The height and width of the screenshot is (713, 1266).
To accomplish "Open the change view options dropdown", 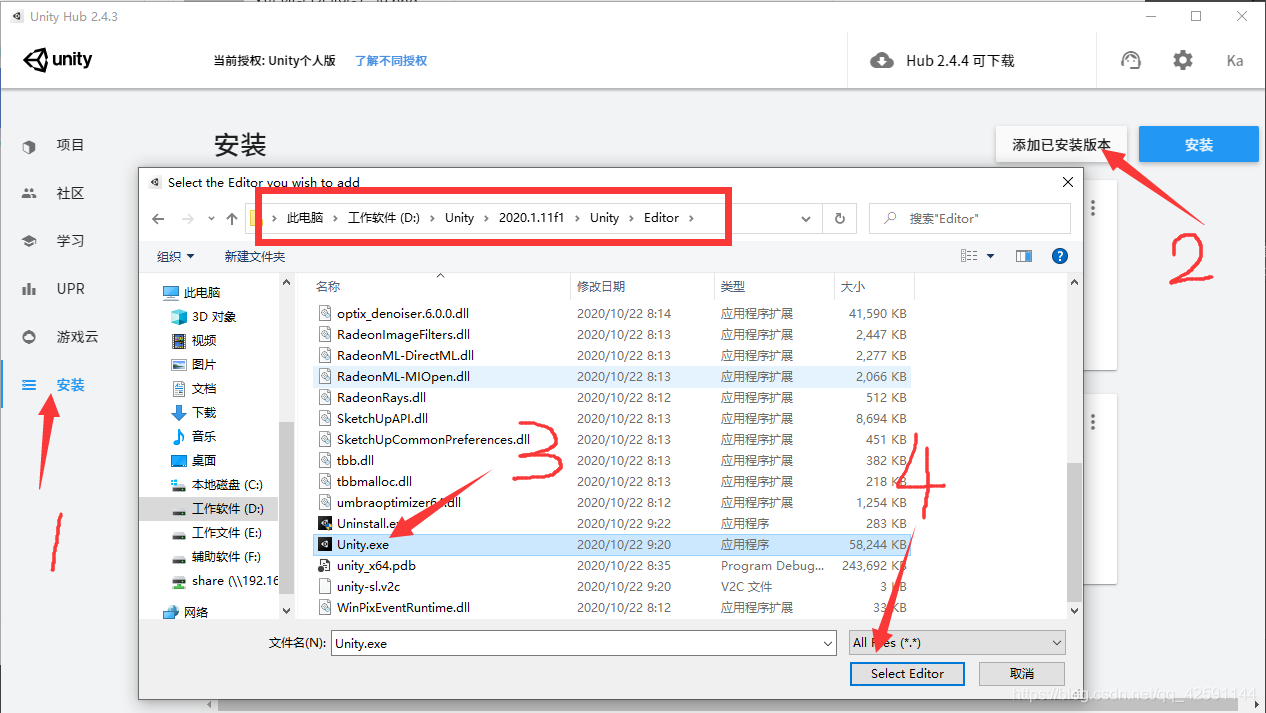I will coord(991,256).
